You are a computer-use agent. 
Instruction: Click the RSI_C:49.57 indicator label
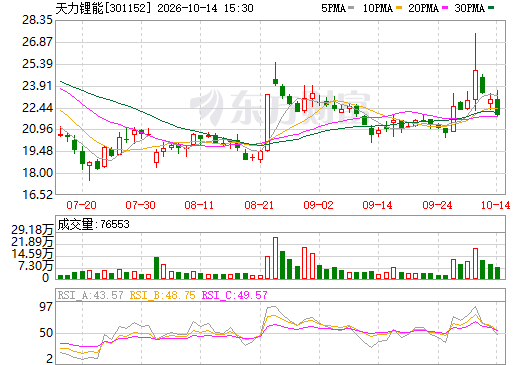point(235,295)
